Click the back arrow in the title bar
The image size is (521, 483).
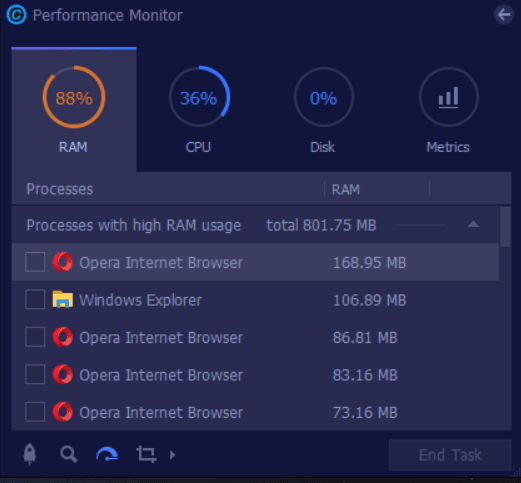(x=504, y=15)
